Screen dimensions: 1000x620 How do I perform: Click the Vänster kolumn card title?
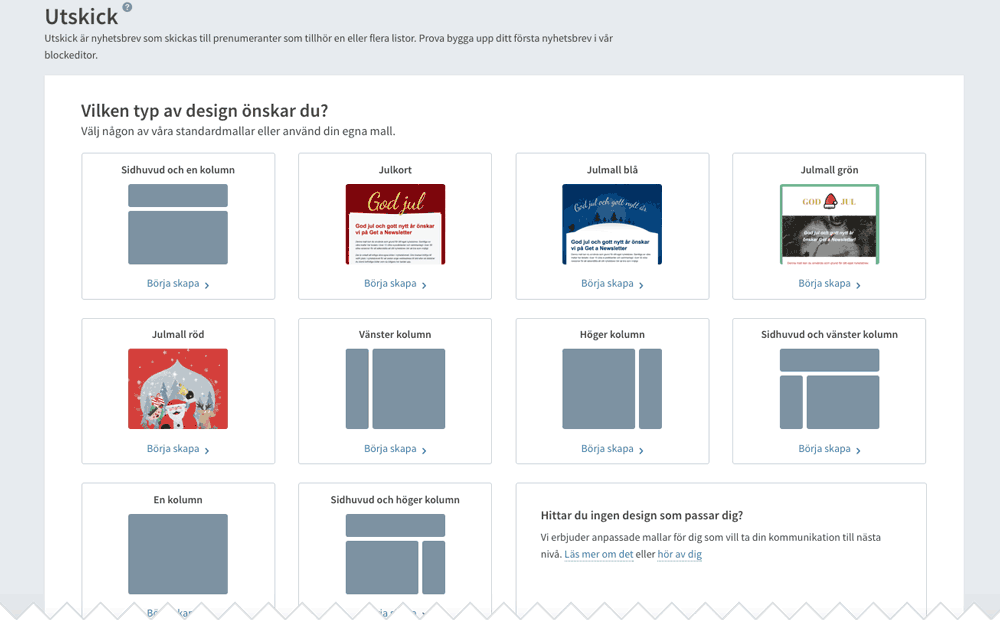(x=395, y=334)
